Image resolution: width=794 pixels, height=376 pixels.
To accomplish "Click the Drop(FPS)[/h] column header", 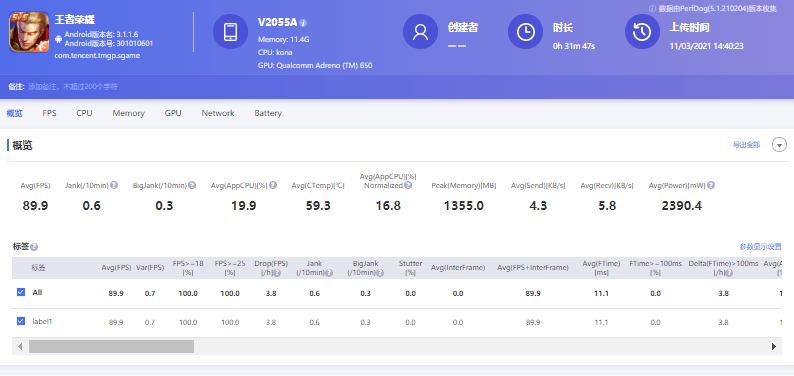I will click(271, 268).
